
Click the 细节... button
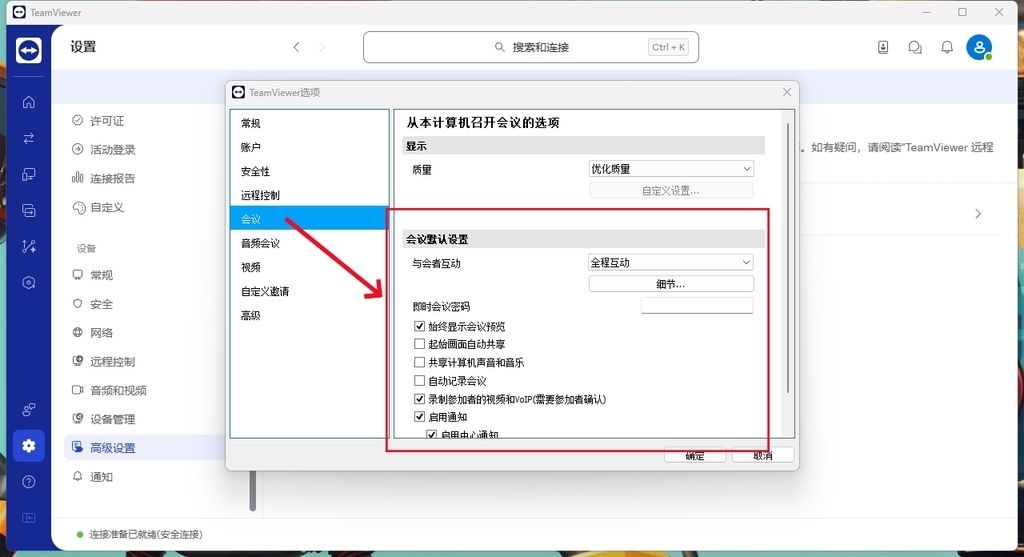click(x=671, y=284)
